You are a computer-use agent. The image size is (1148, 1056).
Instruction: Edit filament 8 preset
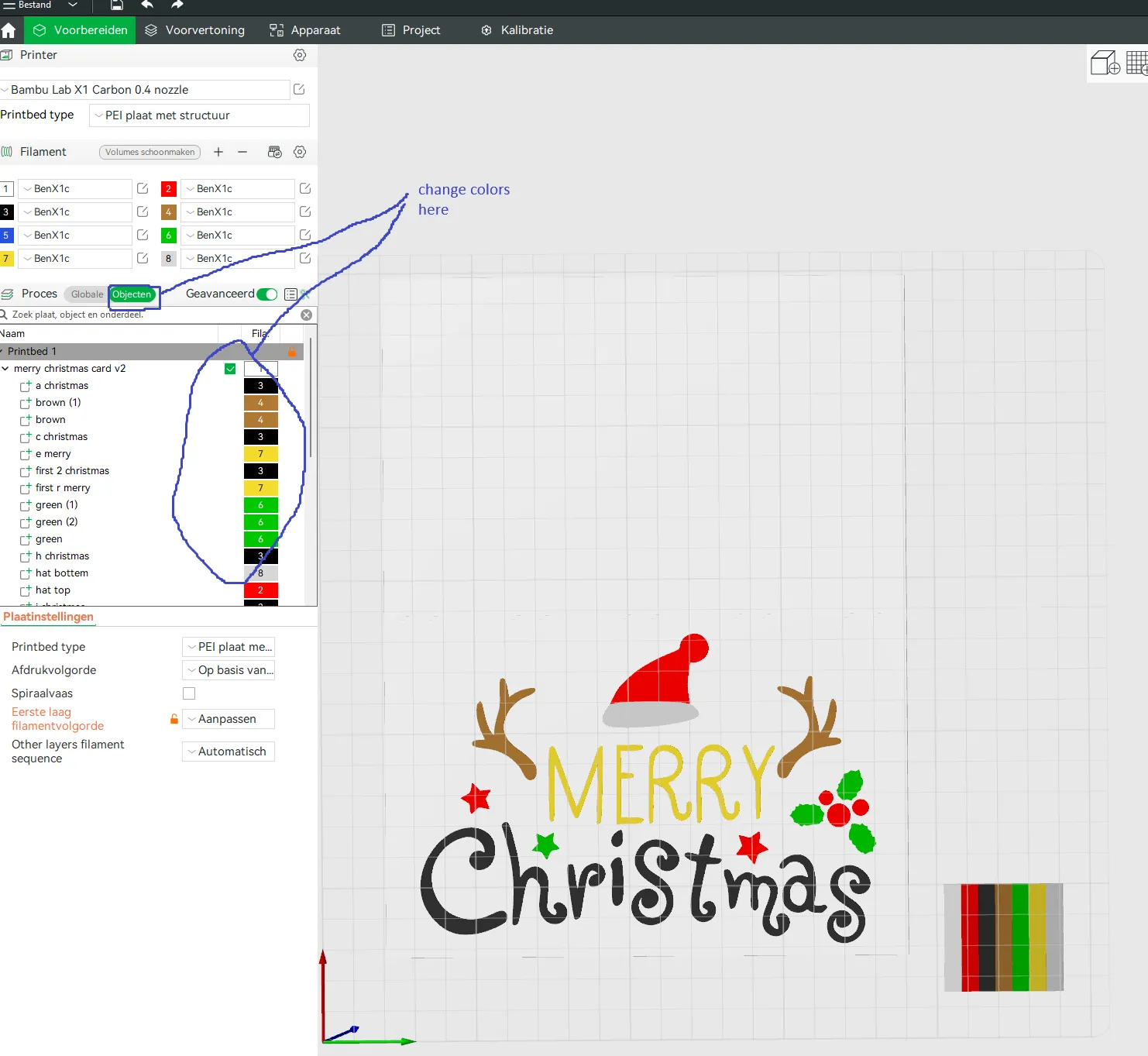pos(305,258)
